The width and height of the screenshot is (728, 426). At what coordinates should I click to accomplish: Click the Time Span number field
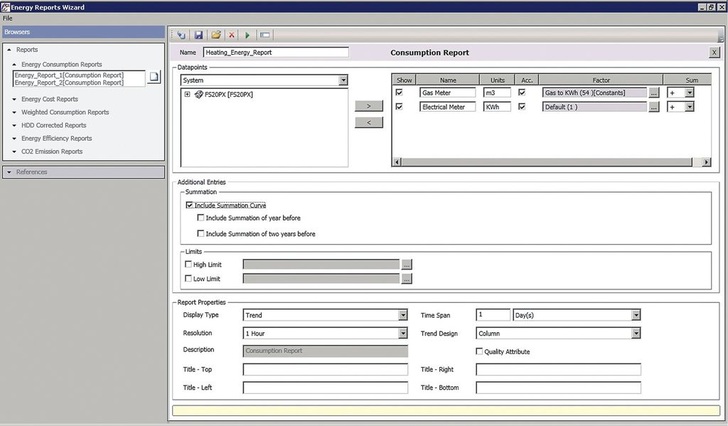(493, 315)
